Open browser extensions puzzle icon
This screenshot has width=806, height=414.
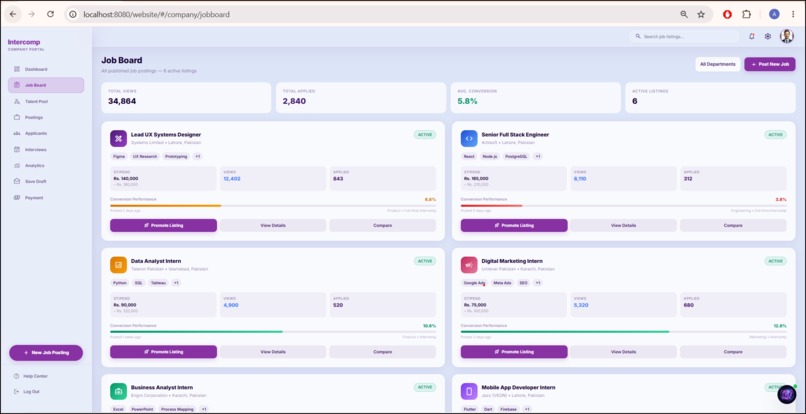coord(746,14)
